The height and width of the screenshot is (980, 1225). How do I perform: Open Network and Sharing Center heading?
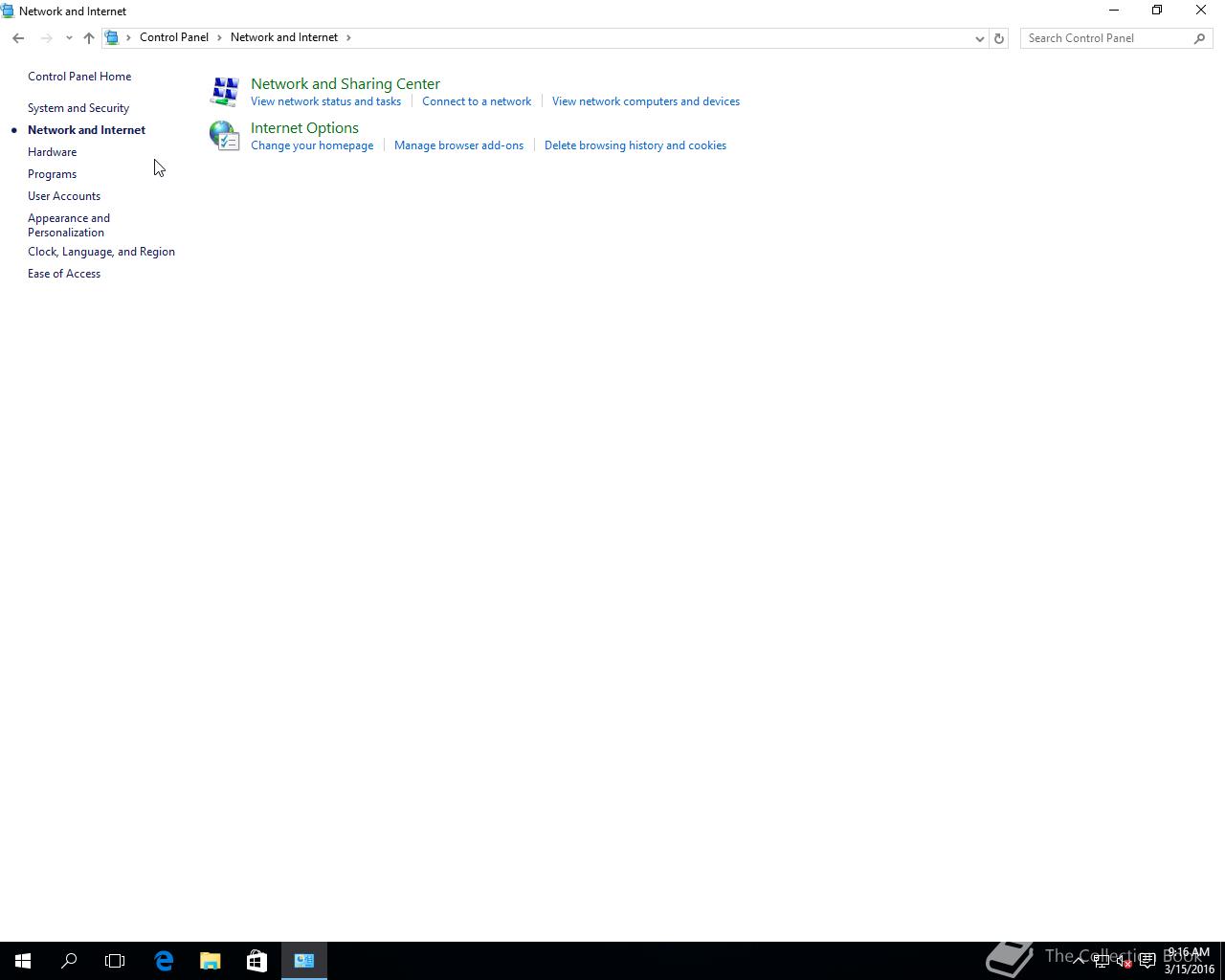345,84
